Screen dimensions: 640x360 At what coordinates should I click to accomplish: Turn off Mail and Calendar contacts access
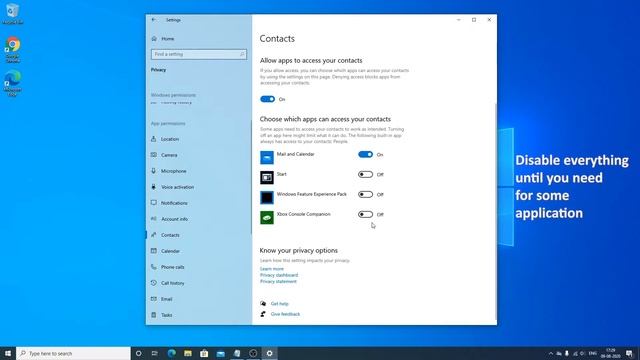[x=365, y=154]
